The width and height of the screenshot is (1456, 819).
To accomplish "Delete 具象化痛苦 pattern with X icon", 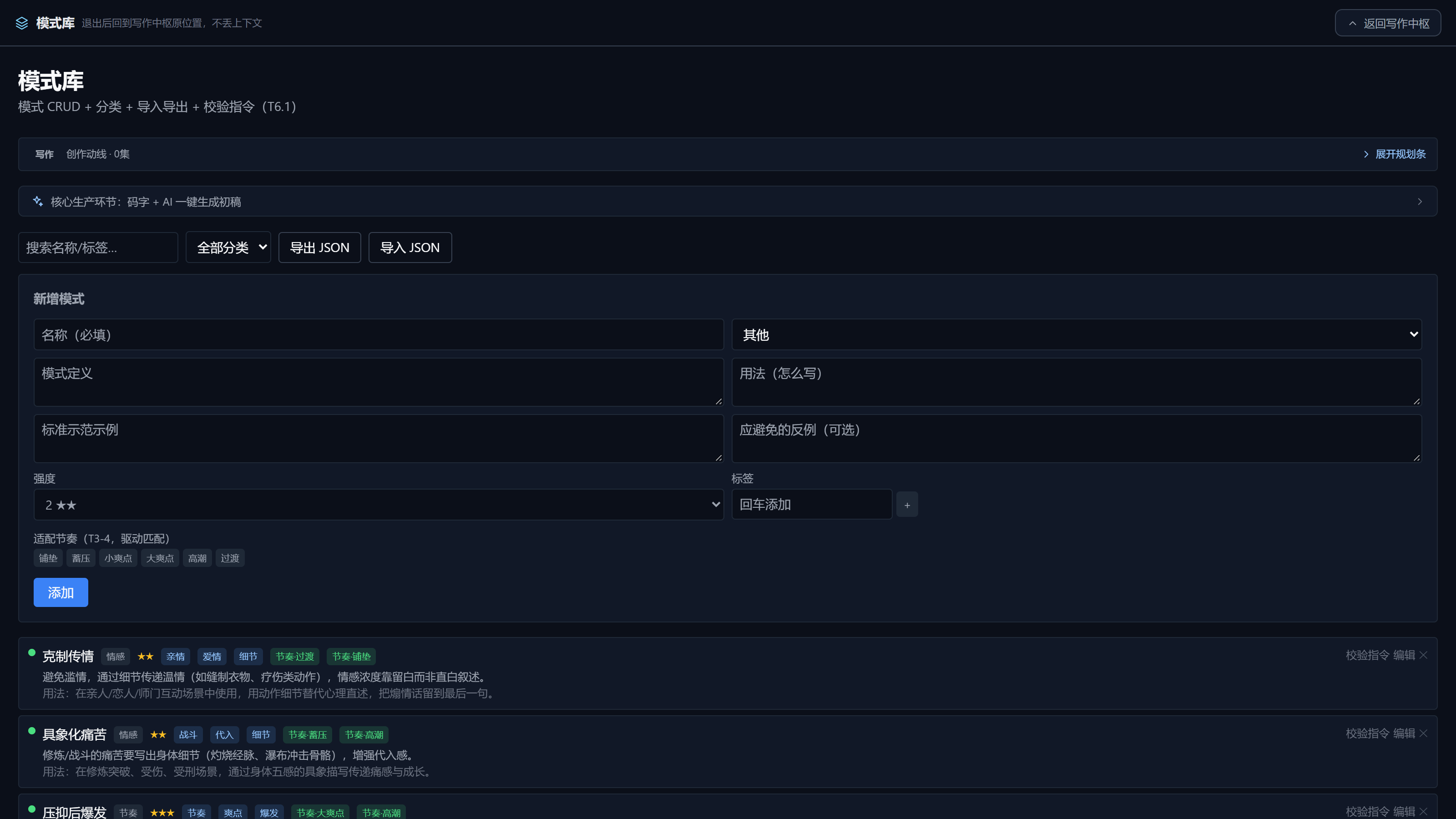I will 1423,733.
